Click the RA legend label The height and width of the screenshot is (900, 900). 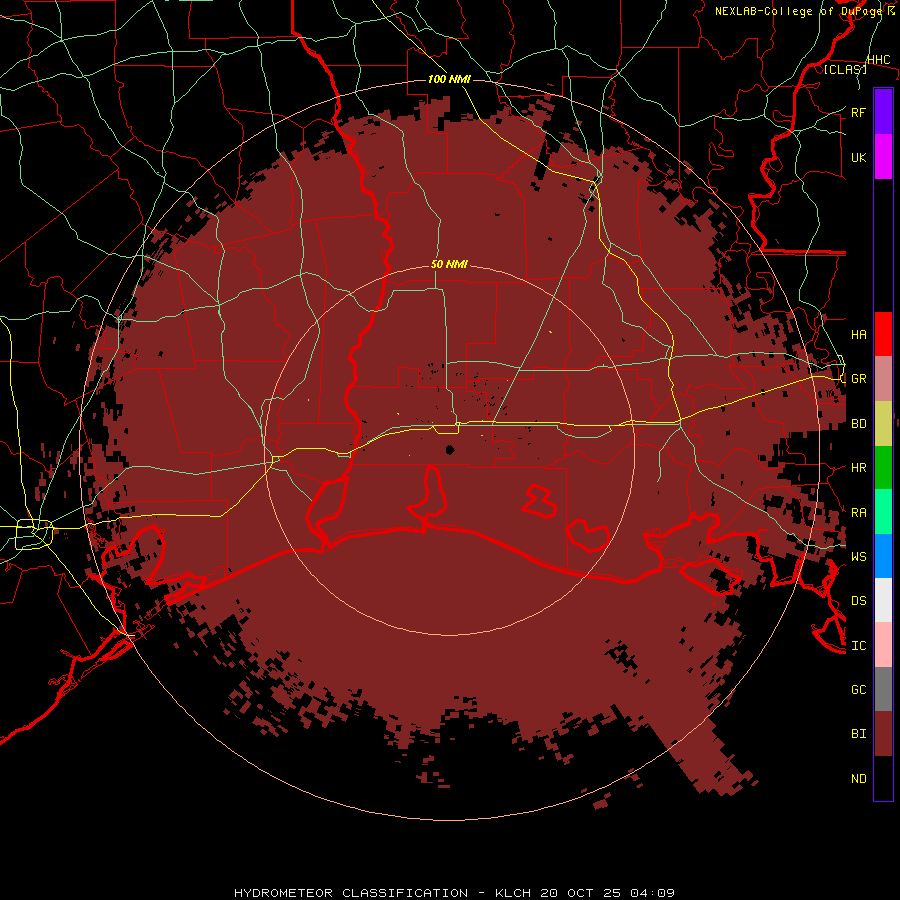click(858, 512)
